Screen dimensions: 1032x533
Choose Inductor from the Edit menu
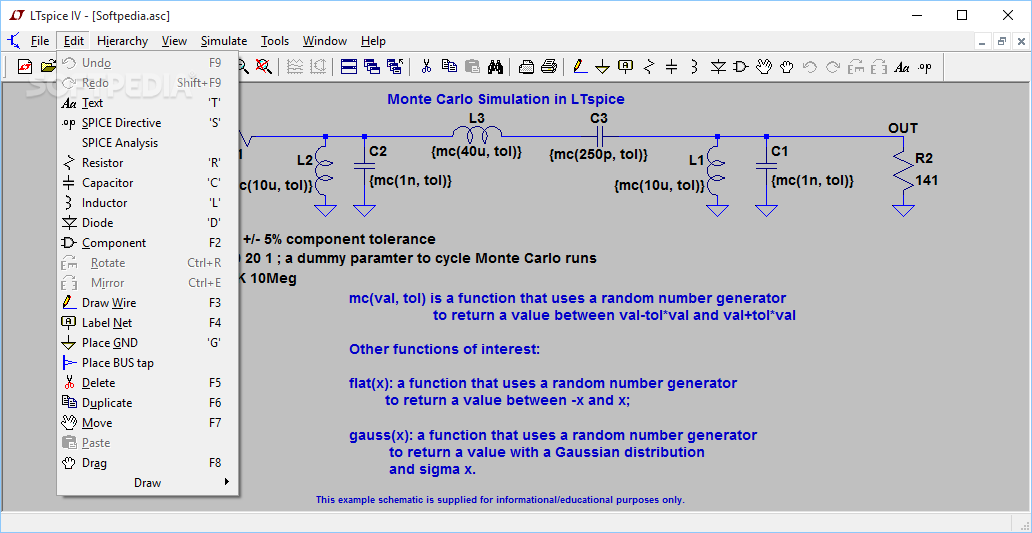[x=147, y=203]
